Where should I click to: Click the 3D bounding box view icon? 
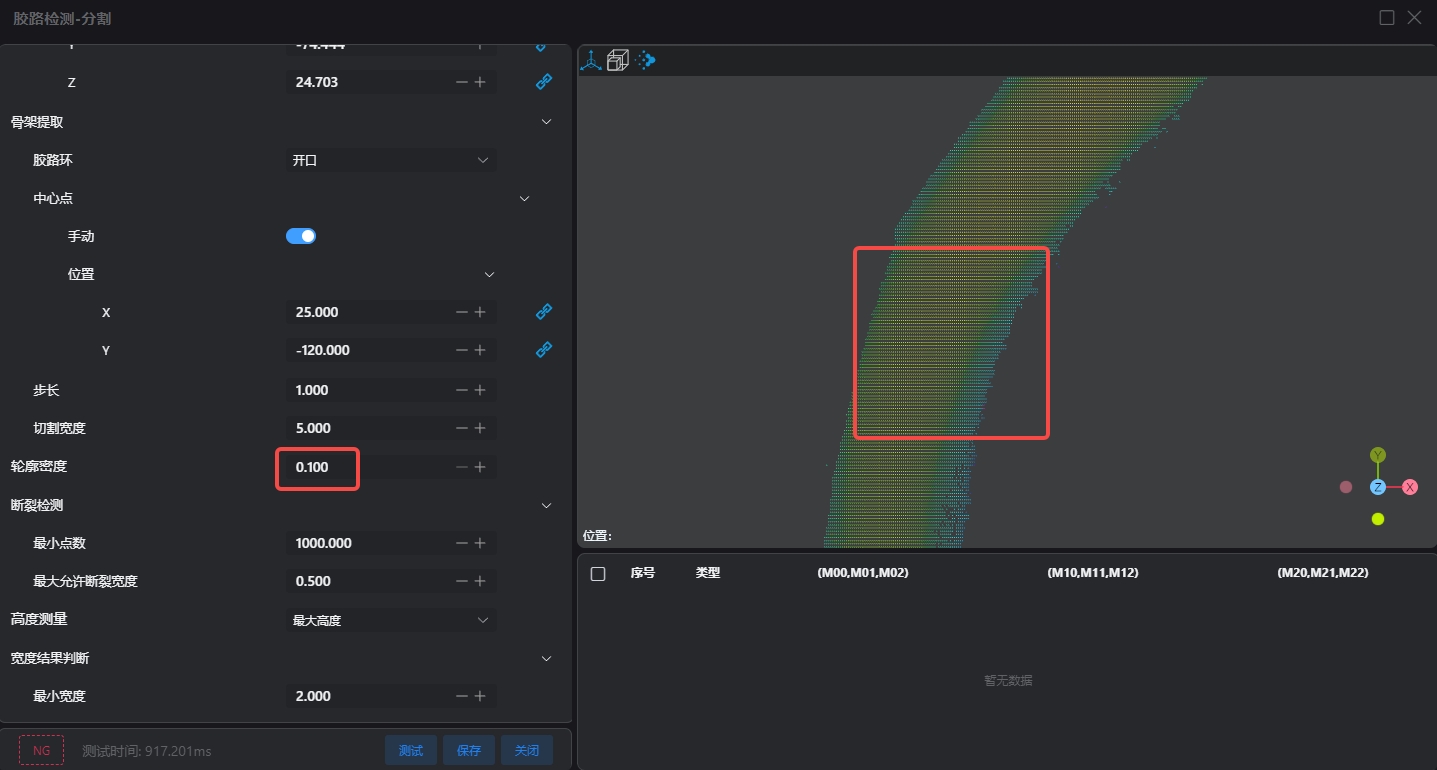coord(618,61)
